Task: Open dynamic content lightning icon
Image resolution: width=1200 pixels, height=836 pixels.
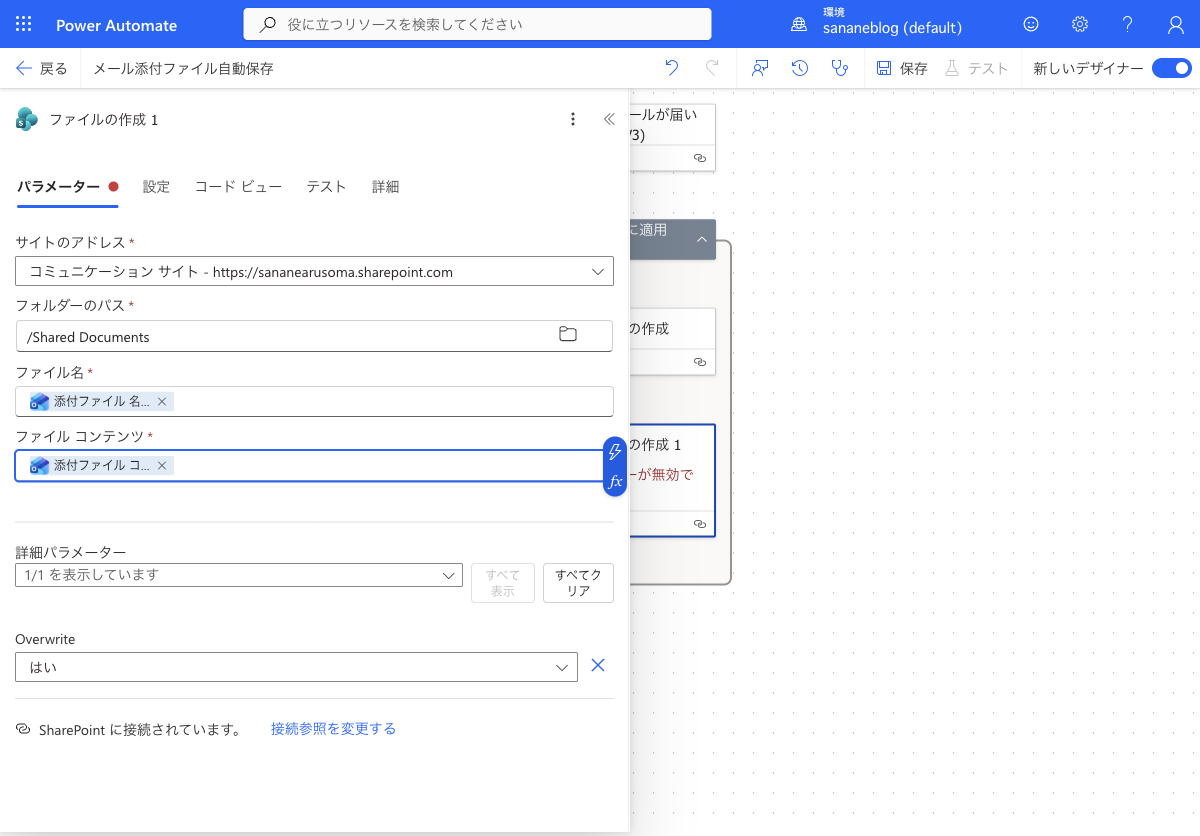Action: click(x=615, y=451)
